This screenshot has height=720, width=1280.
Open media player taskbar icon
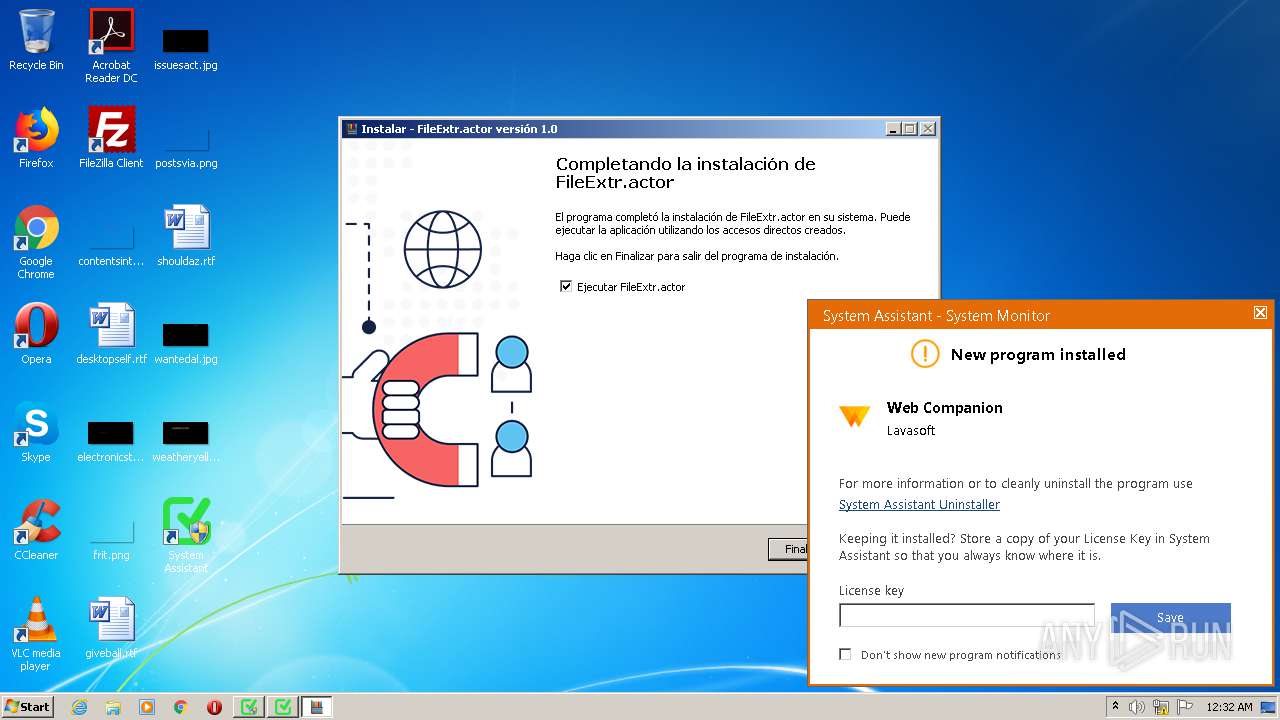point(147,707)
